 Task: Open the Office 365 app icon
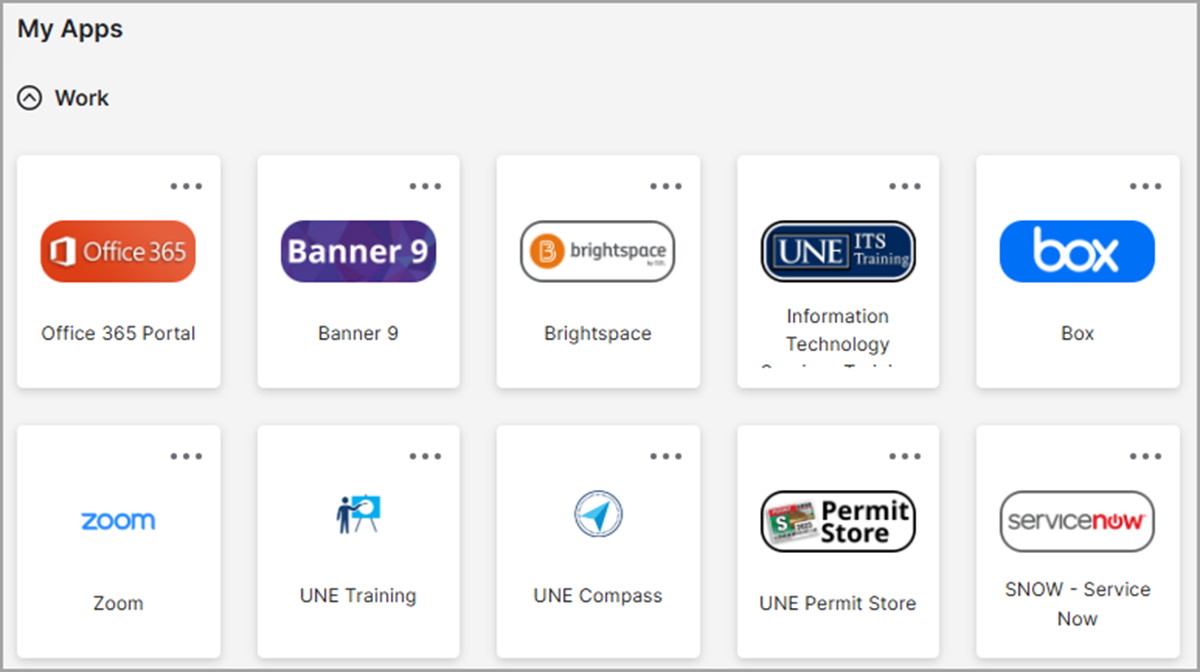[118, 251]
